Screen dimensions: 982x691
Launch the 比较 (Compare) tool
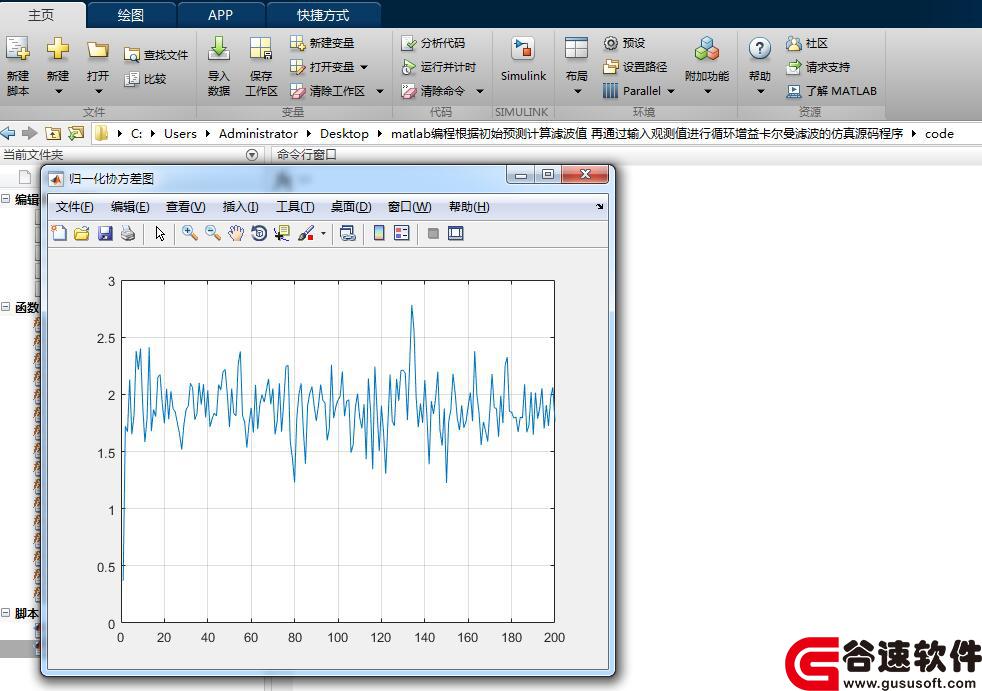click(145, 79)
